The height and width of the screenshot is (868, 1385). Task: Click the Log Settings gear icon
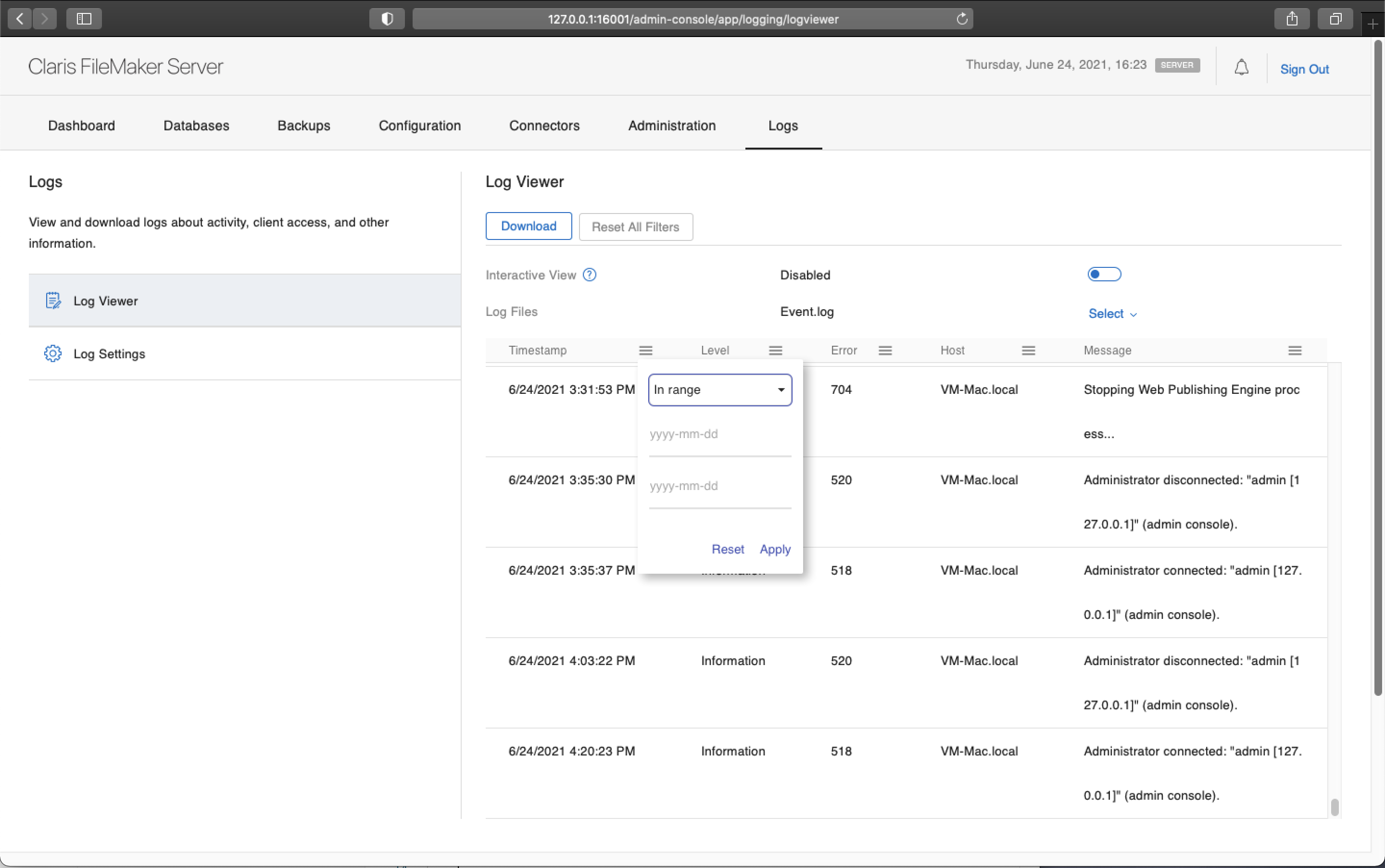[52, 353]
